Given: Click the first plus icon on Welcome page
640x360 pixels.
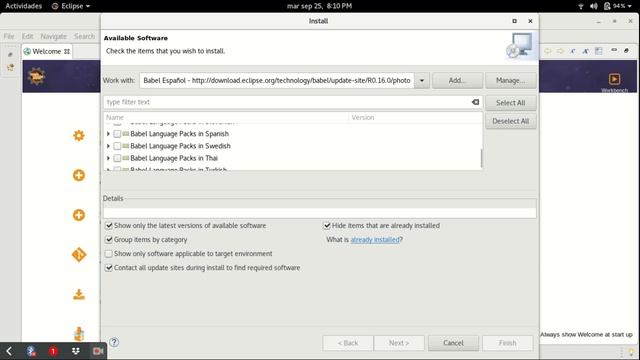Looking at the screenshot, I should pos(79,175).
